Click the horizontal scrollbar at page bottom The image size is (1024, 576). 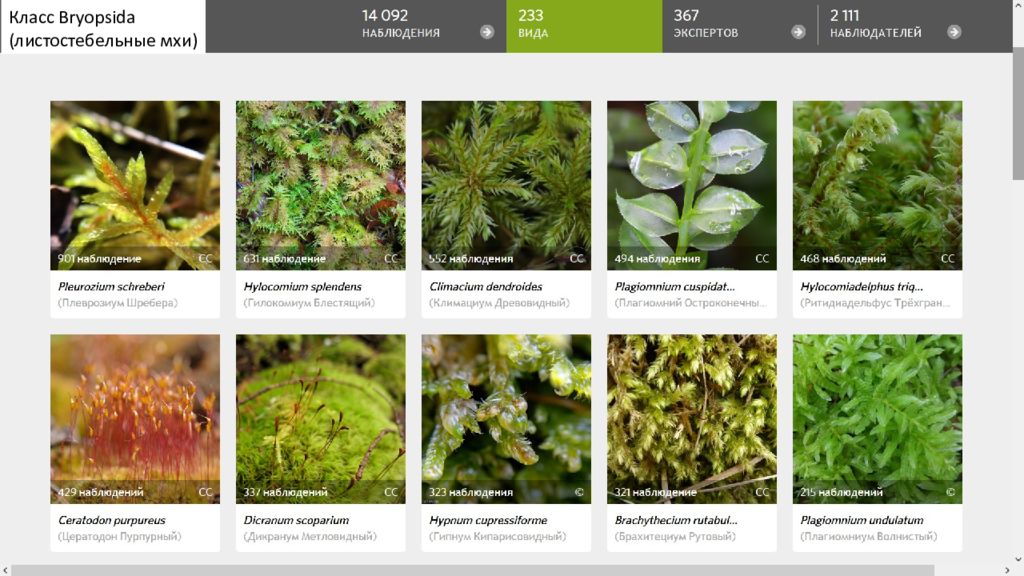pos(473,570)
